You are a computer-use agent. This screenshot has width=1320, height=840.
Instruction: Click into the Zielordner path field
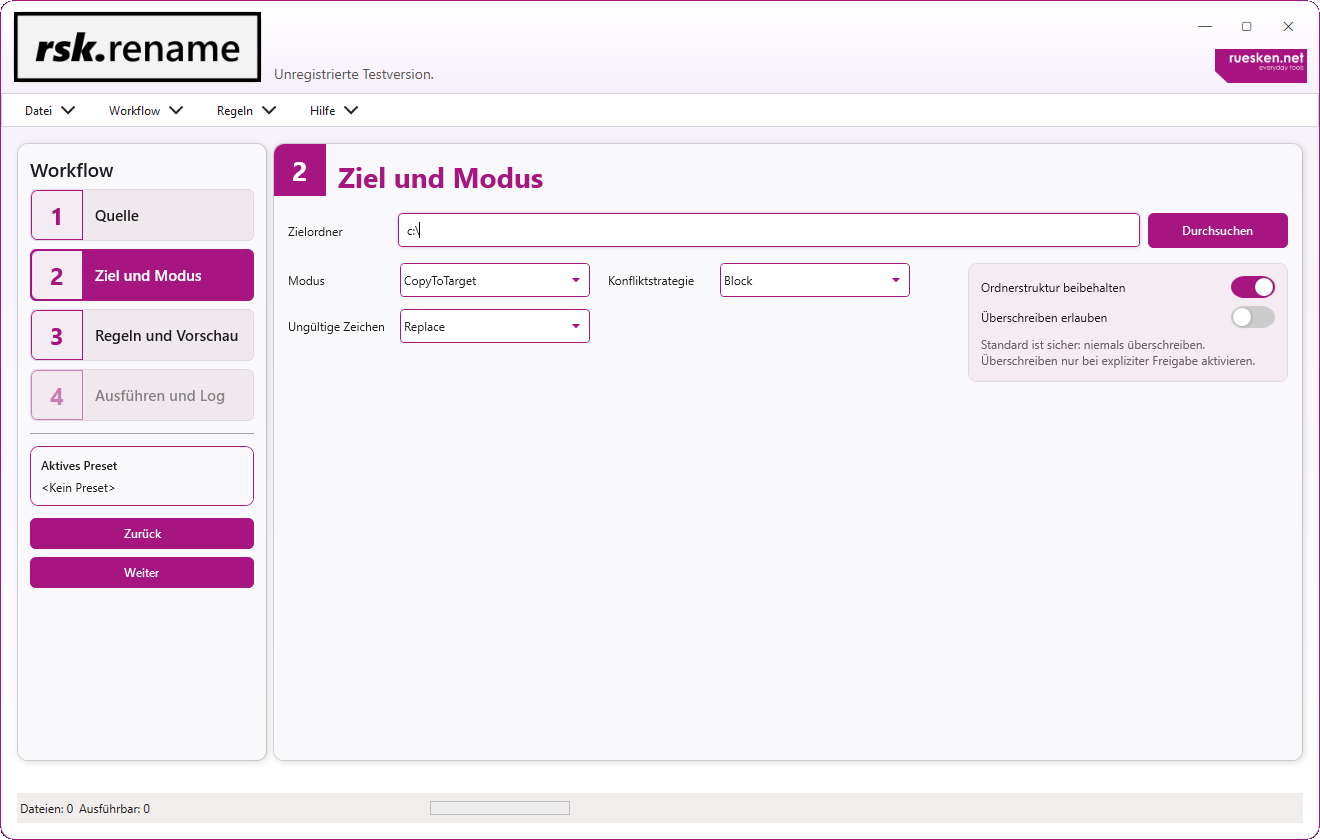(x=768, y=230)
